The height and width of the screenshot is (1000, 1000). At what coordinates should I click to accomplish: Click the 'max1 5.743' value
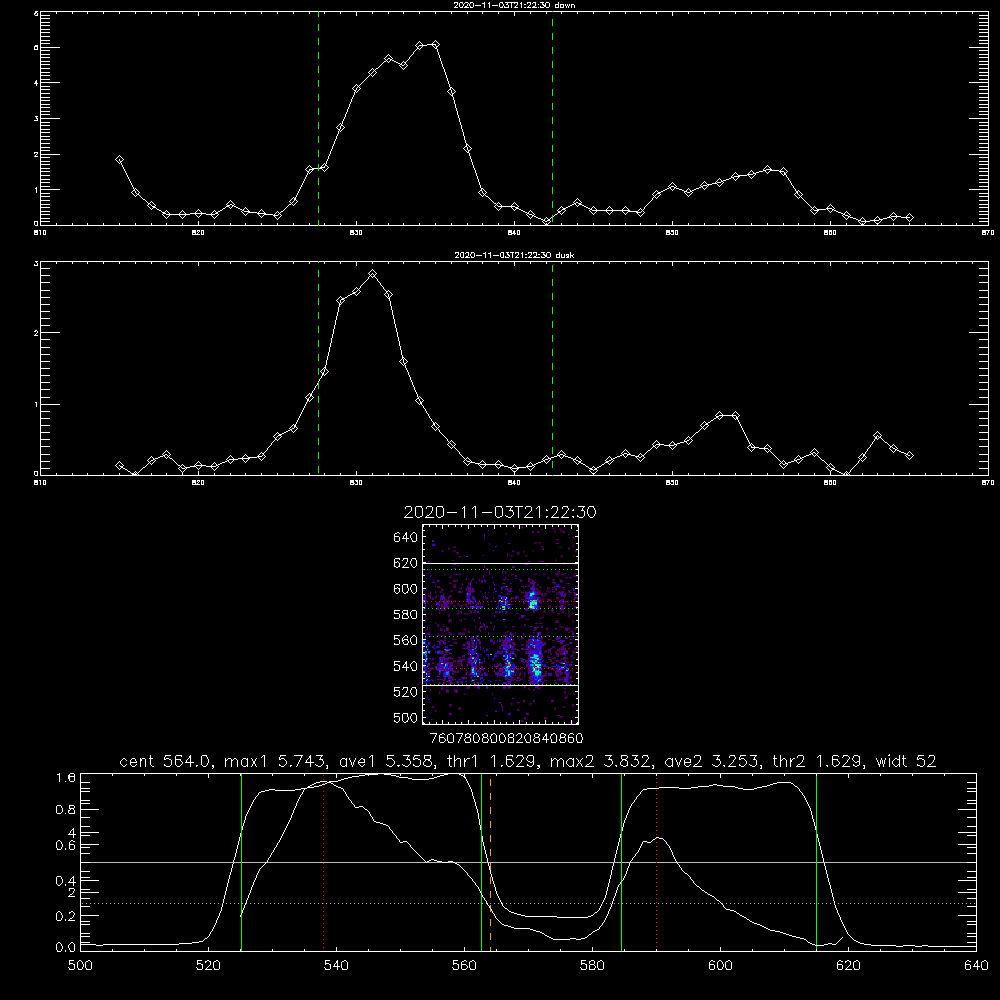[275, 761]
